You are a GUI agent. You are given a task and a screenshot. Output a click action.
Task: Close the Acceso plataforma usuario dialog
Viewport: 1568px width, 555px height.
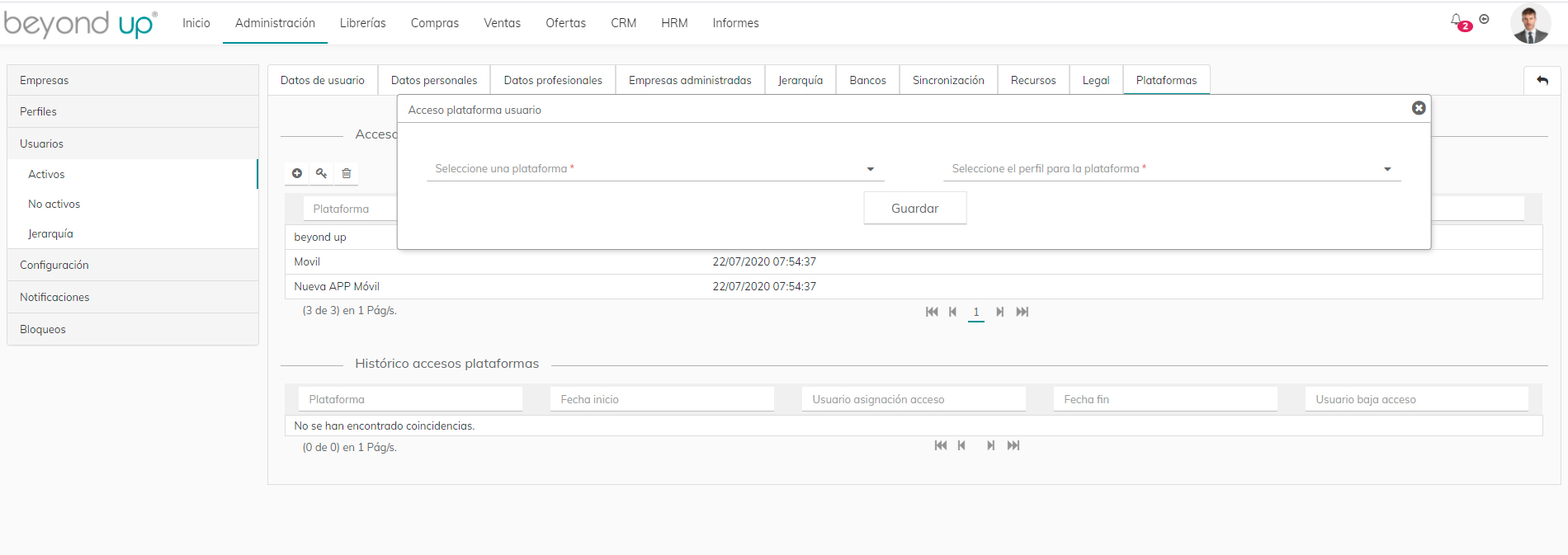pyautogui.click(x=1418, y=108)
